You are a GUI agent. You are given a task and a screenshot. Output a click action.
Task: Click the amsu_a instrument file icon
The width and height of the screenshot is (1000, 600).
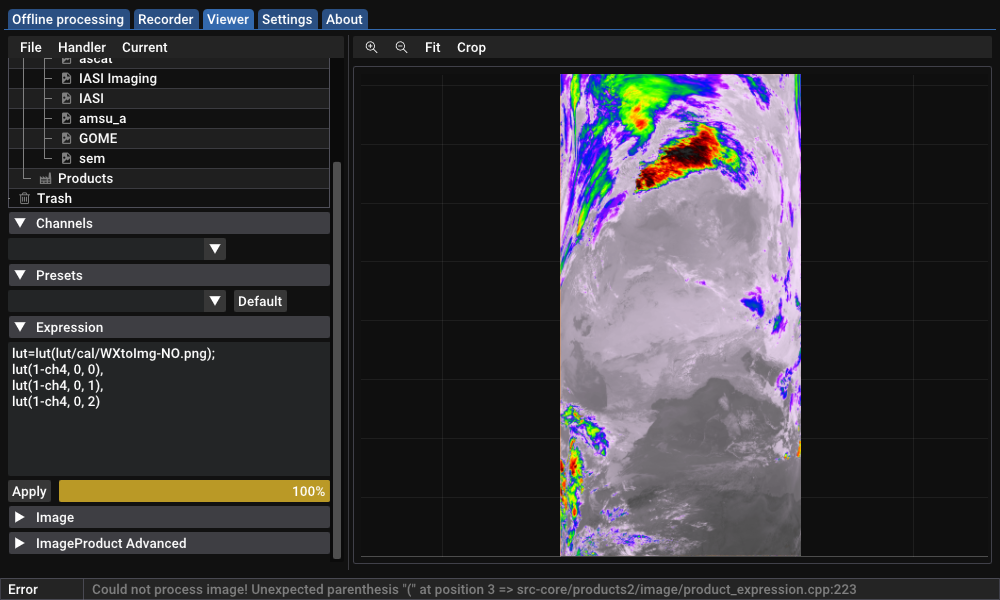point(66,119)
